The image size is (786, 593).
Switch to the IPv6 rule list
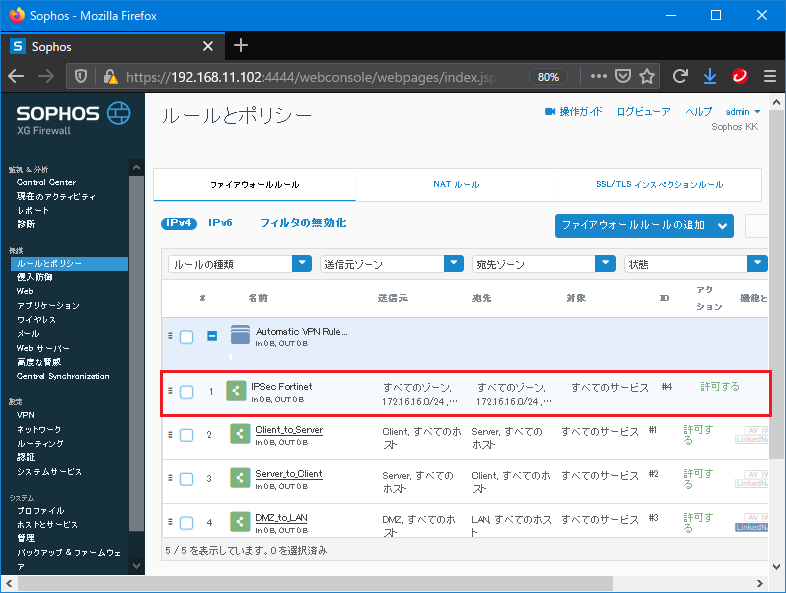220,223
